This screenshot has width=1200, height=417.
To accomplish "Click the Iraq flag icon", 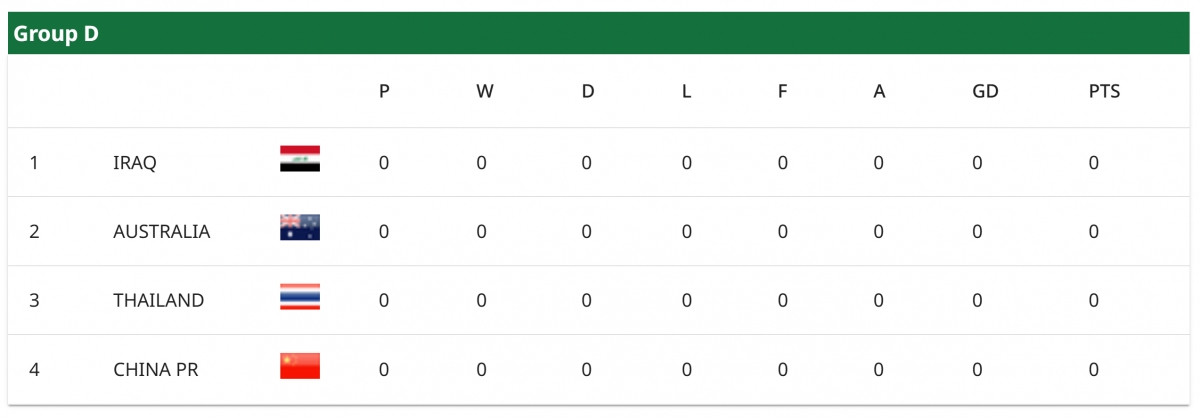I will [x=300, y=159].
